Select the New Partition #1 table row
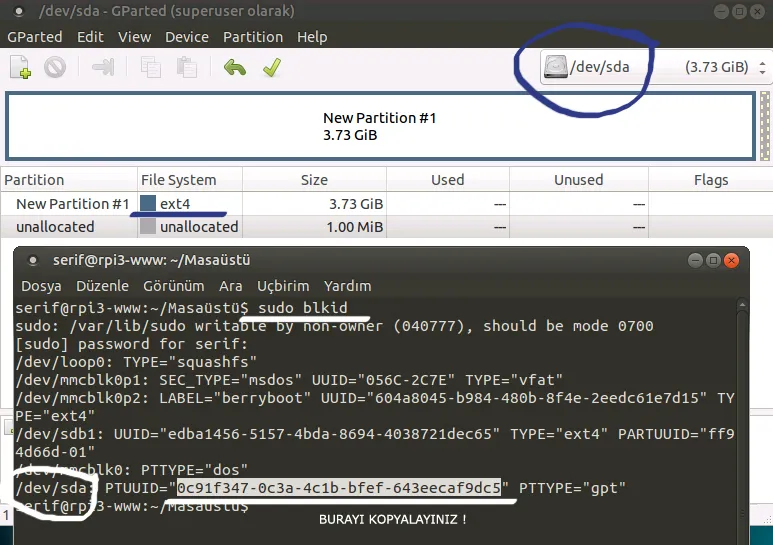This screenshot has width=773, height=545. coord(73,204)
